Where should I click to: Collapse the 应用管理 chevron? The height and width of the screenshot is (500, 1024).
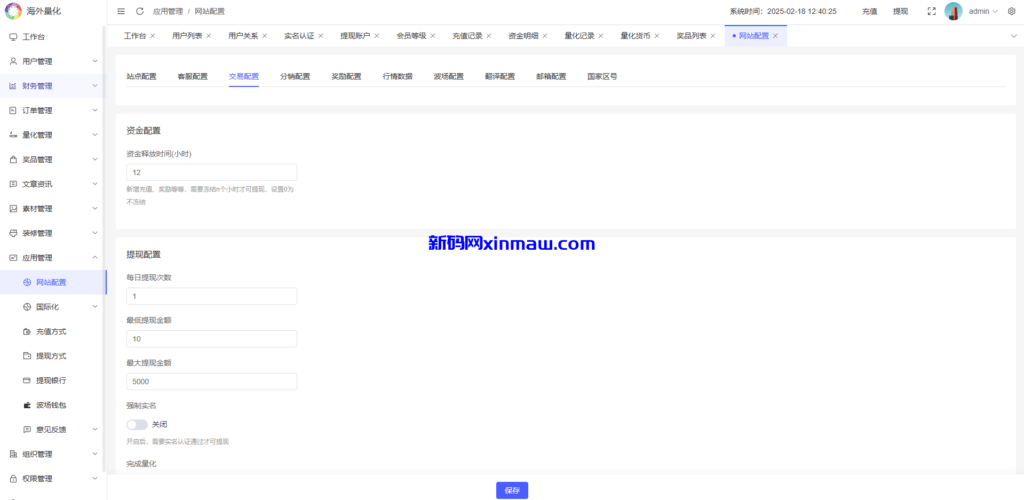click(x=95, y=258)
